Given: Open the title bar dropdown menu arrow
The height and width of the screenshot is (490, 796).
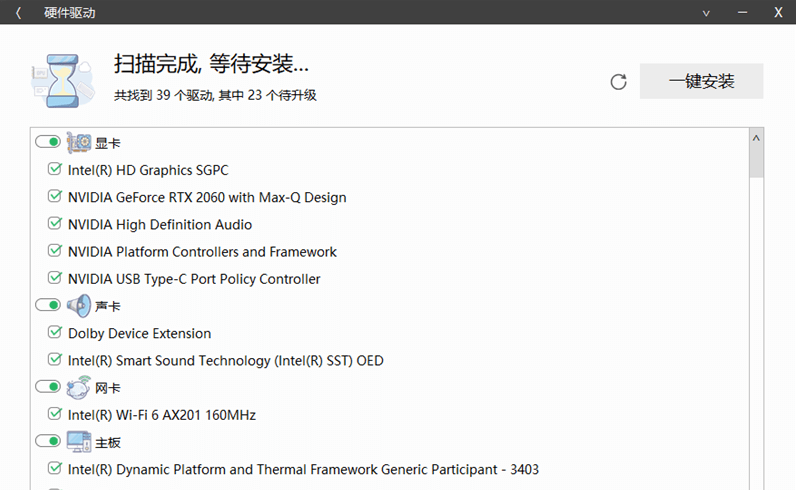Looking at the screenshot, I should click(x=706, y=13).
